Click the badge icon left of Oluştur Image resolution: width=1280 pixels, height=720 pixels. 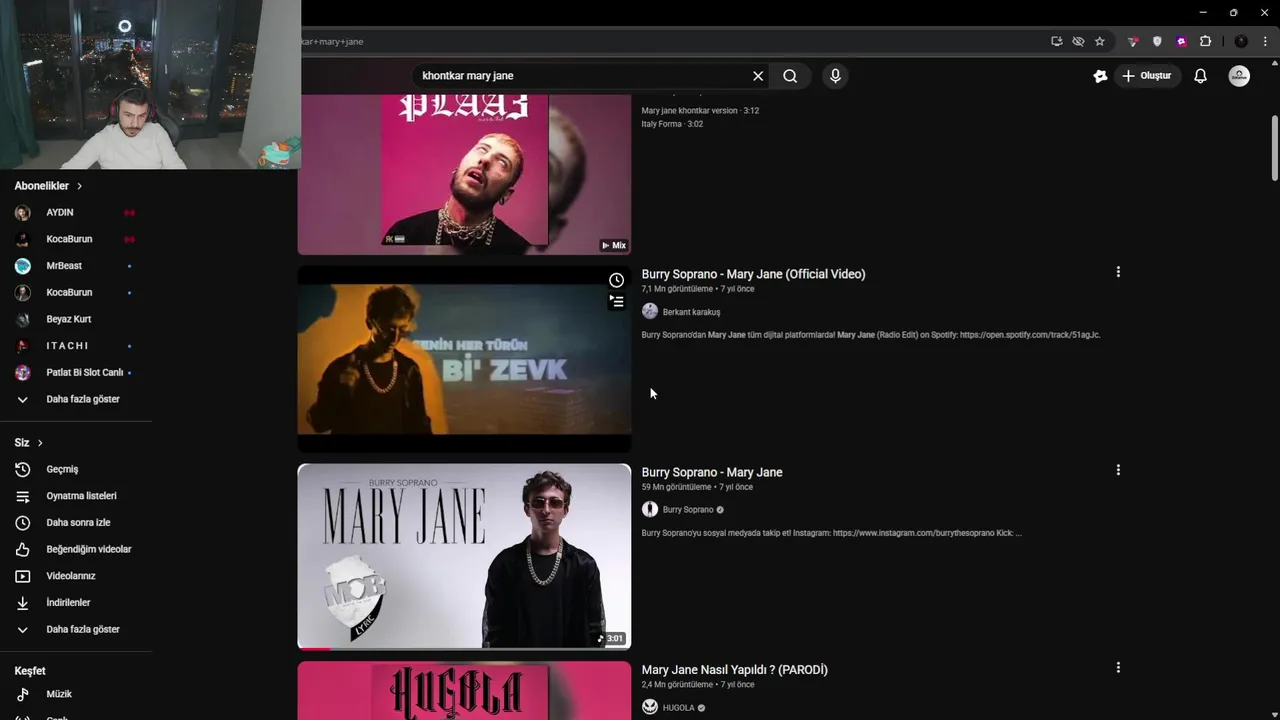pos(1100,76)
